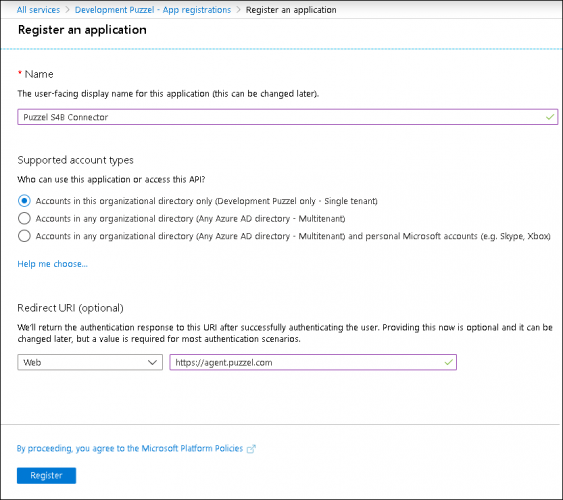Click the chevron after All services breadcrumb
The width and height of the screenshot is (563, 500).
(x=68, y=10)
